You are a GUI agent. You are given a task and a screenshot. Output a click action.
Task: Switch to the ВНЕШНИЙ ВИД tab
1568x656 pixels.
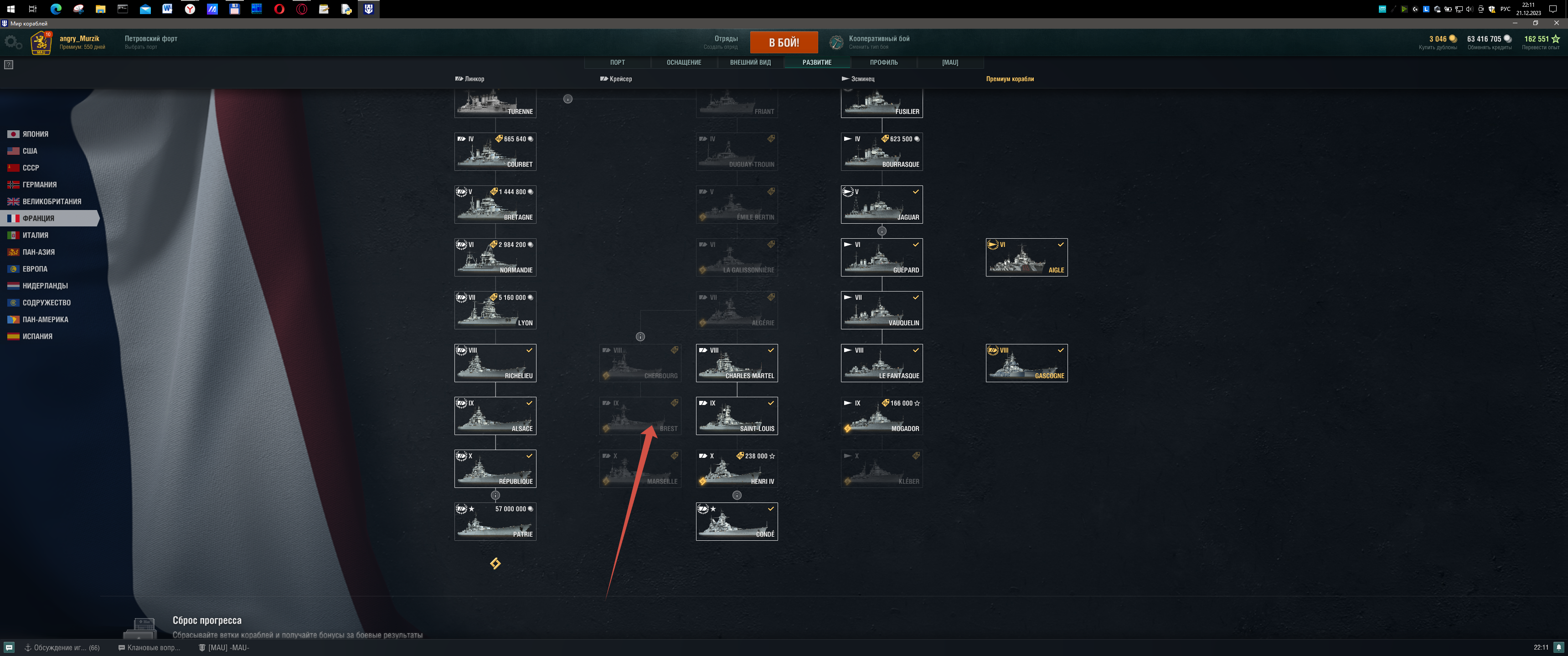click(x=750, y=62)
